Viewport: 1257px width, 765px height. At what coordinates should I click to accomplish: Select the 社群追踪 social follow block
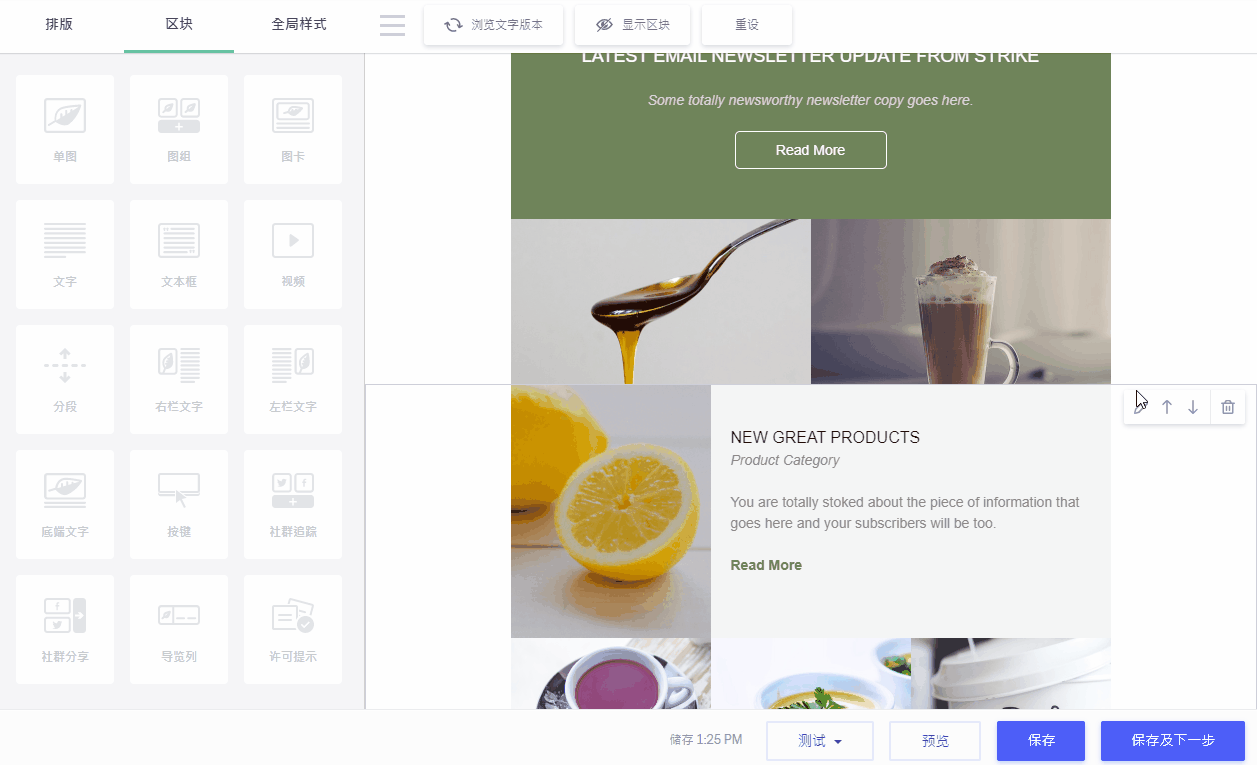pyautogui.click(x=293, y=504)
